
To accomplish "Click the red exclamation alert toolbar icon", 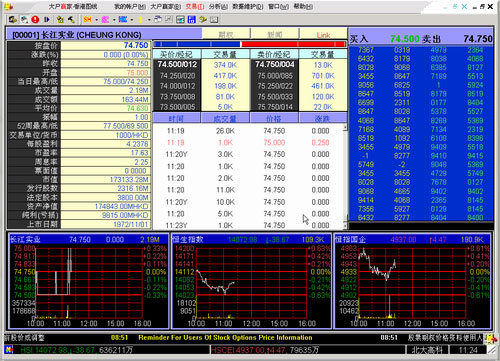I will [35, 20].
